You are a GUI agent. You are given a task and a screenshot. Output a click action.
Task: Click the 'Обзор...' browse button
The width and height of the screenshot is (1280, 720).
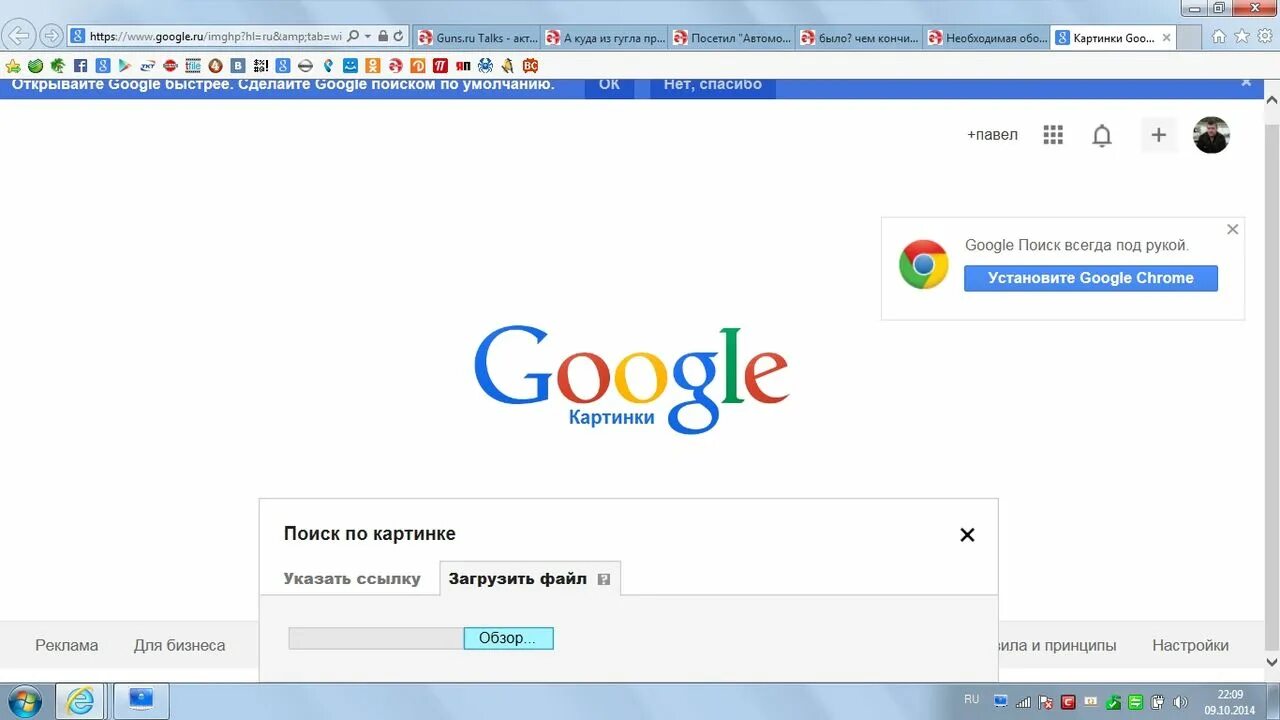tap(508, 638)
